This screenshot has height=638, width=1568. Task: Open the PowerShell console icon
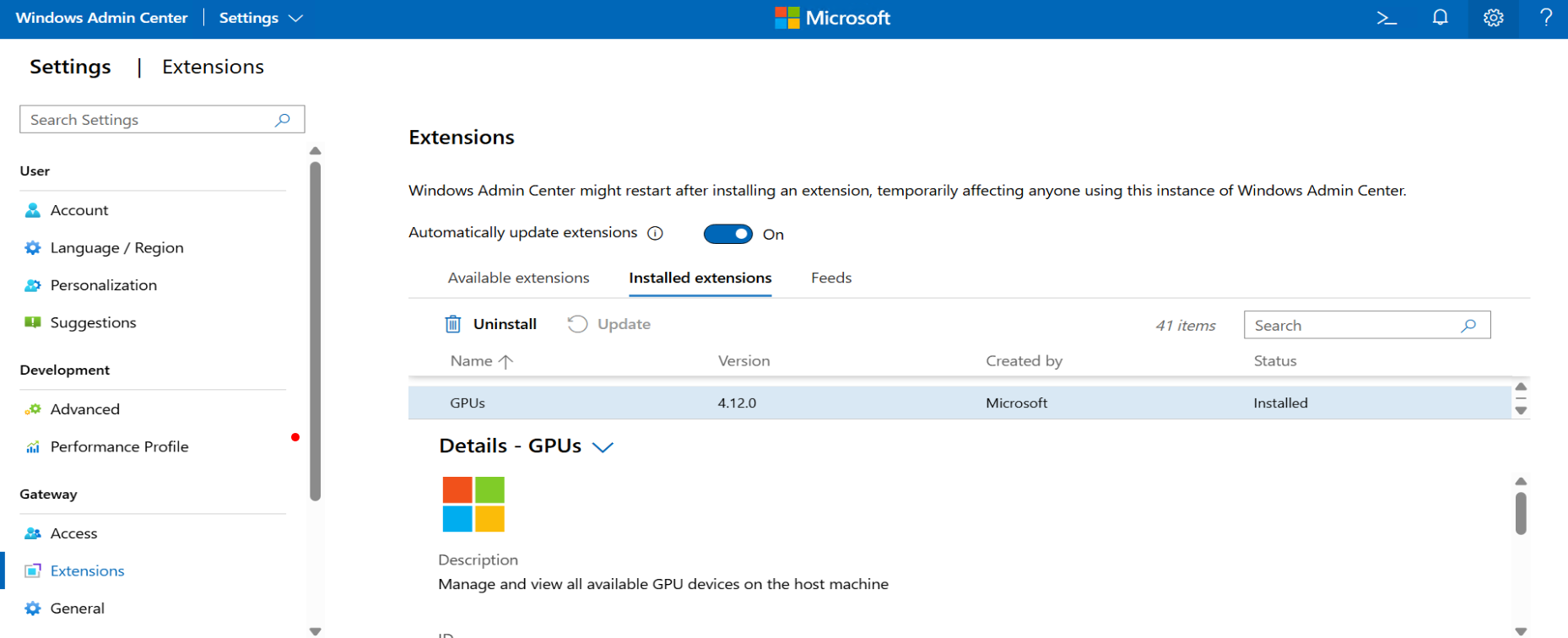(x=1387, y=18)
